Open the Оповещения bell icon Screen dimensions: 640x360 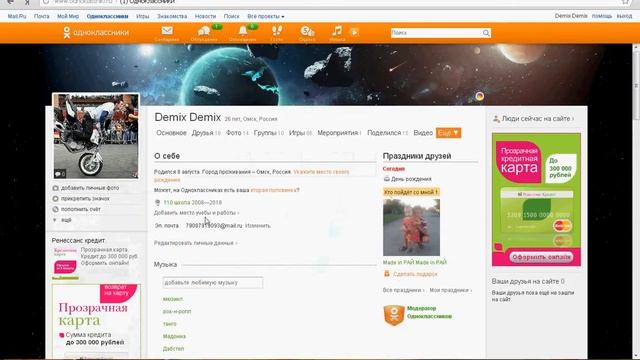[x=243, y=31]
